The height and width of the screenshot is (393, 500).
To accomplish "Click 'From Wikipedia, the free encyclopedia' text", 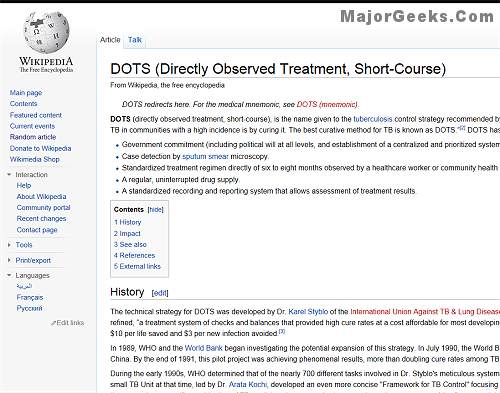I will (167, 85).
